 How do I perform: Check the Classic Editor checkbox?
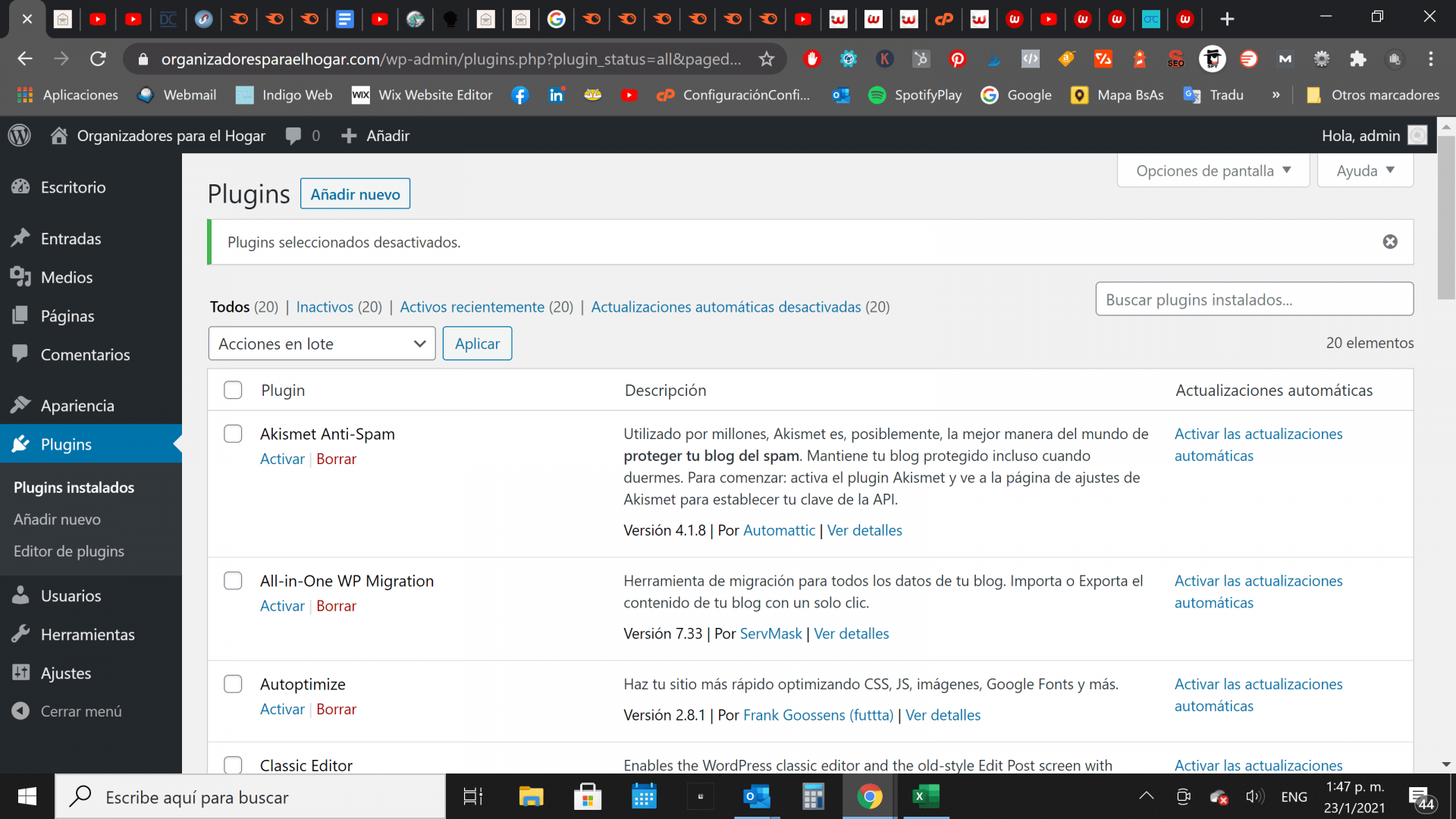[x=233, y=765]
